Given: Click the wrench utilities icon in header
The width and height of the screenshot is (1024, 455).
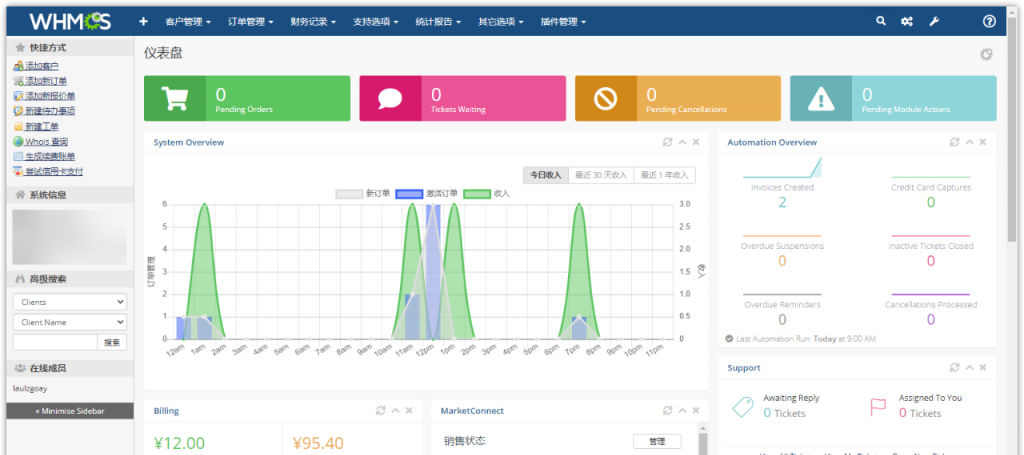Looking at the screenshot, I should tap(934, 22).
